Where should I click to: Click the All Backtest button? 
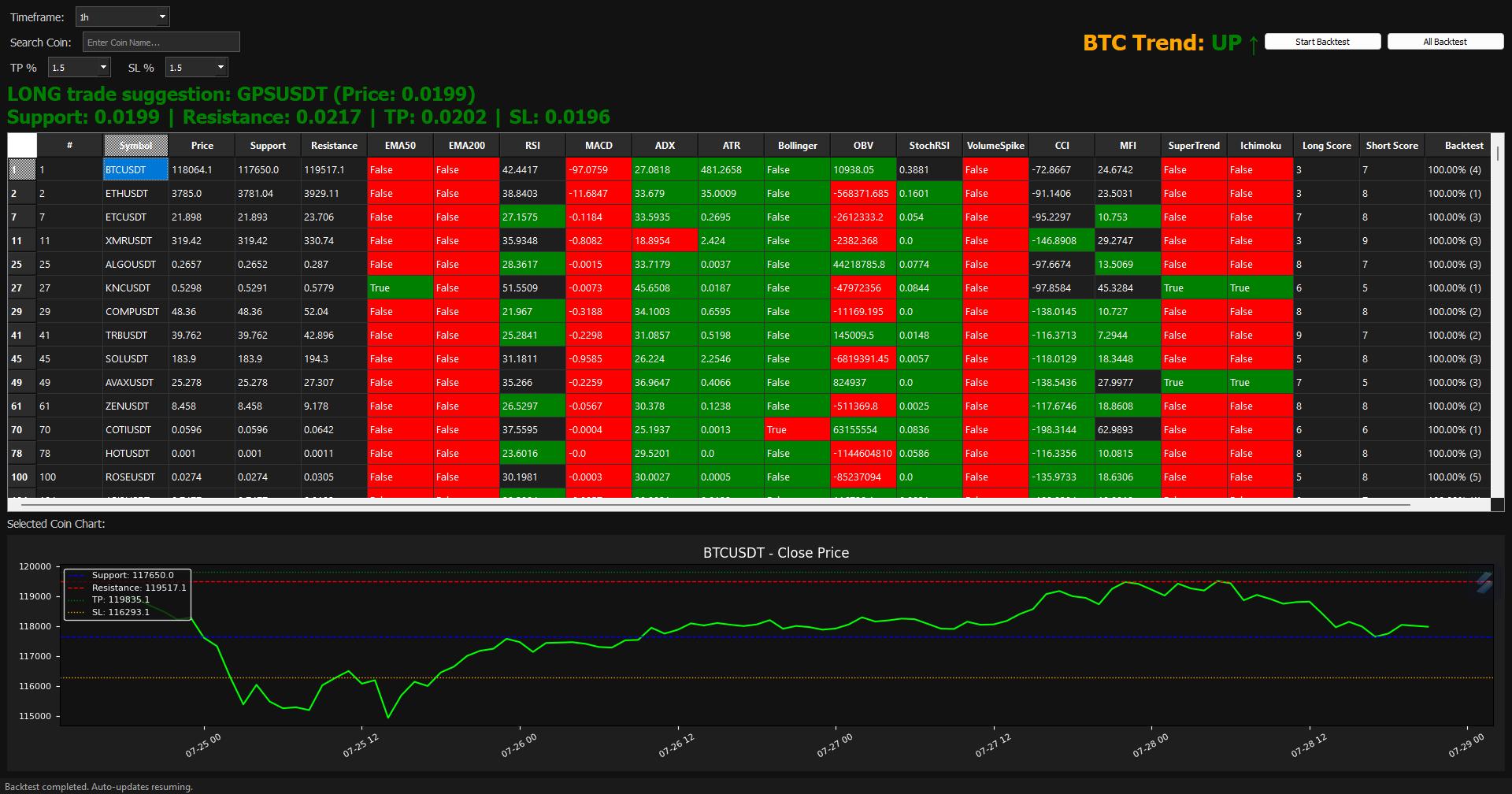1445,41
